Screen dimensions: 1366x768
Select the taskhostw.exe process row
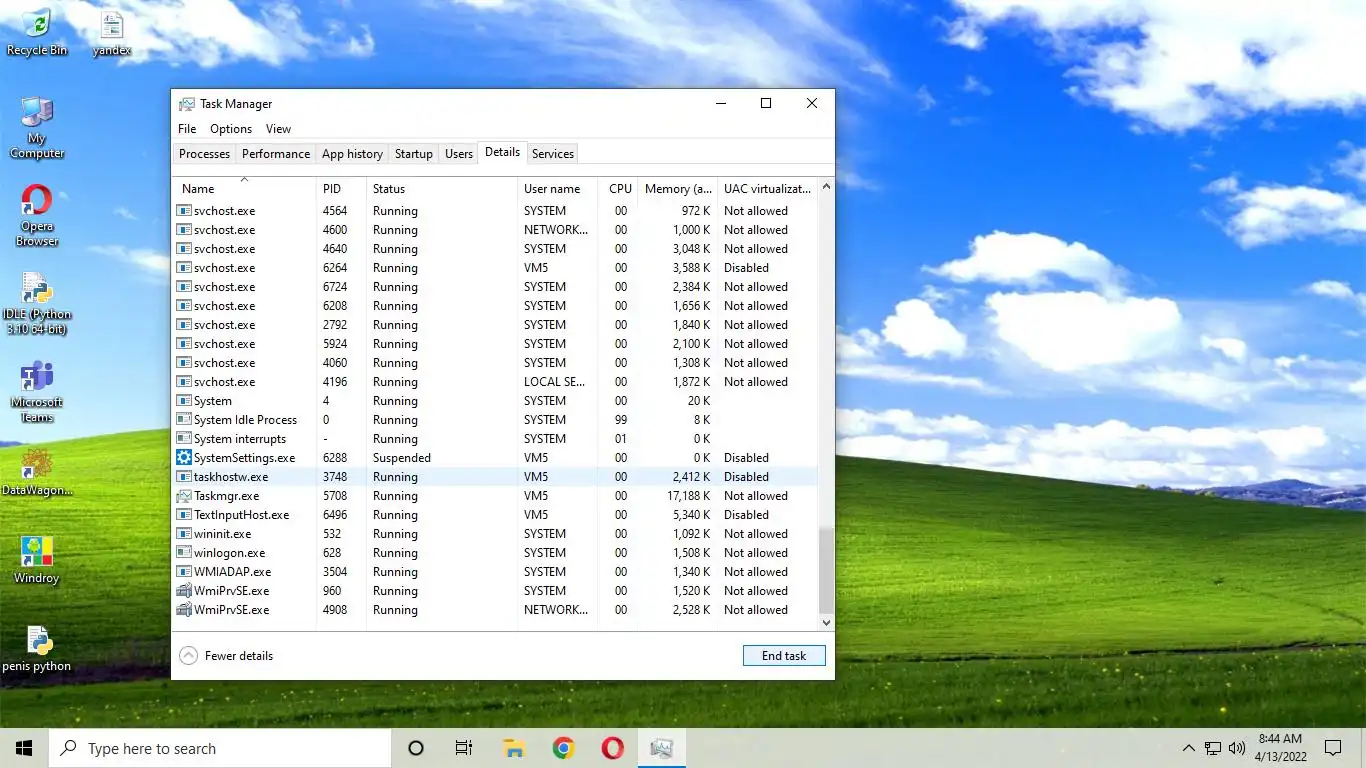pyautogui.click(x=495, y=477)
